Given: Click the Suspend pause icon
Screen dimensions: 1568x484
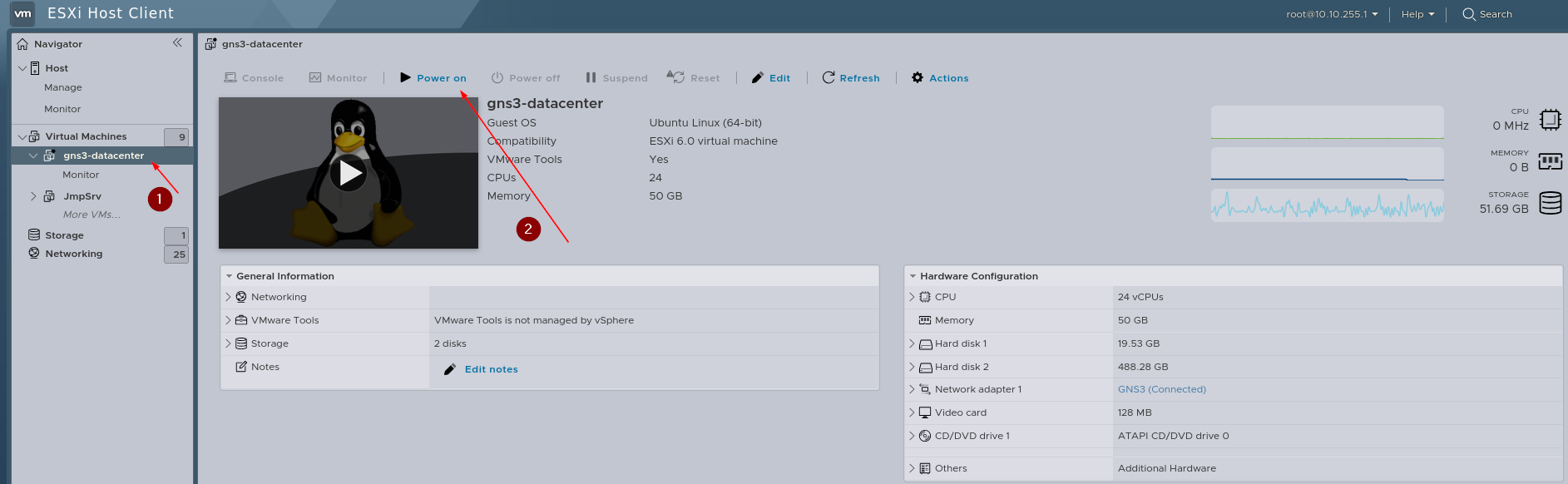Looking at the screenshot, I should [591, 77].
